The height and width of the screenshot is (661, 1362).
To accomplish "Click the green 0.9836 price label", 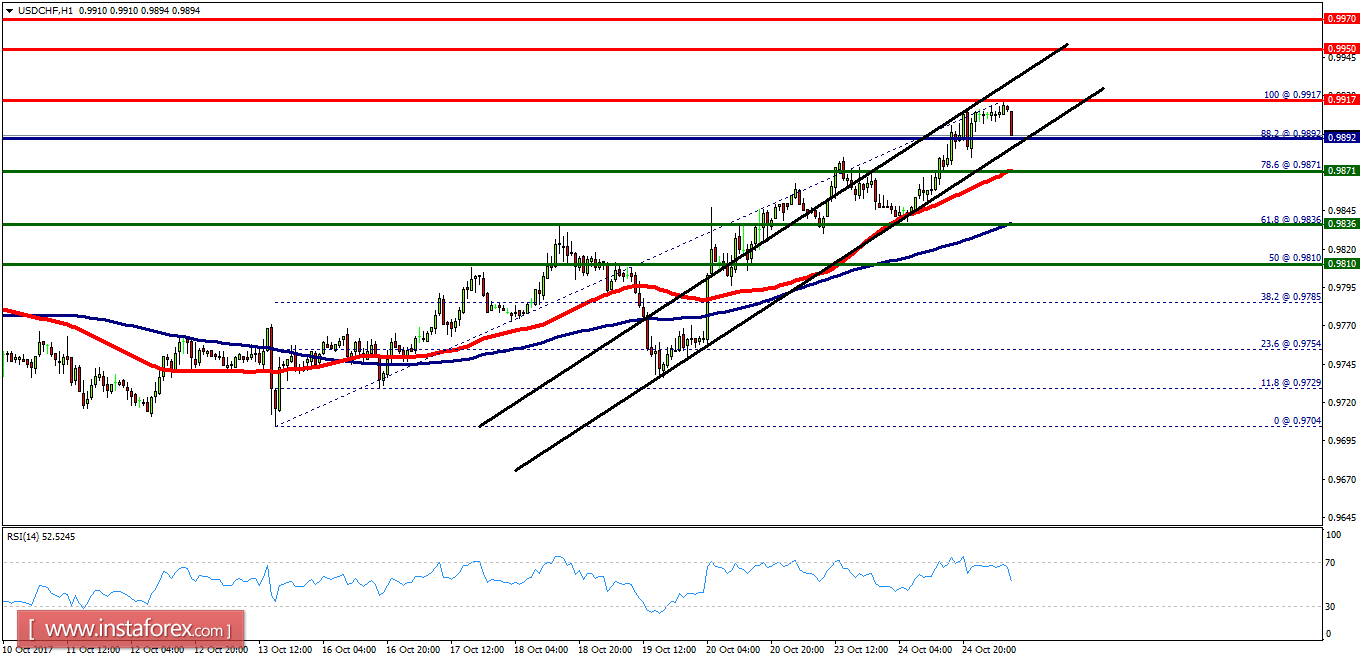I will tap(1341, 224).
